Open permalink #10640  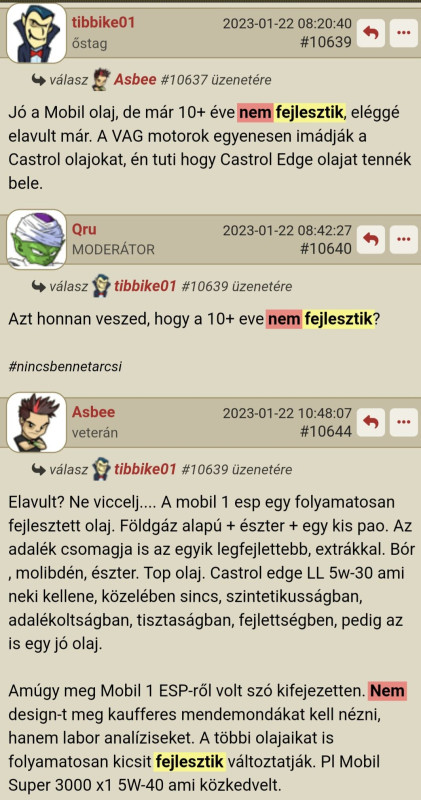tap(326, 248)
